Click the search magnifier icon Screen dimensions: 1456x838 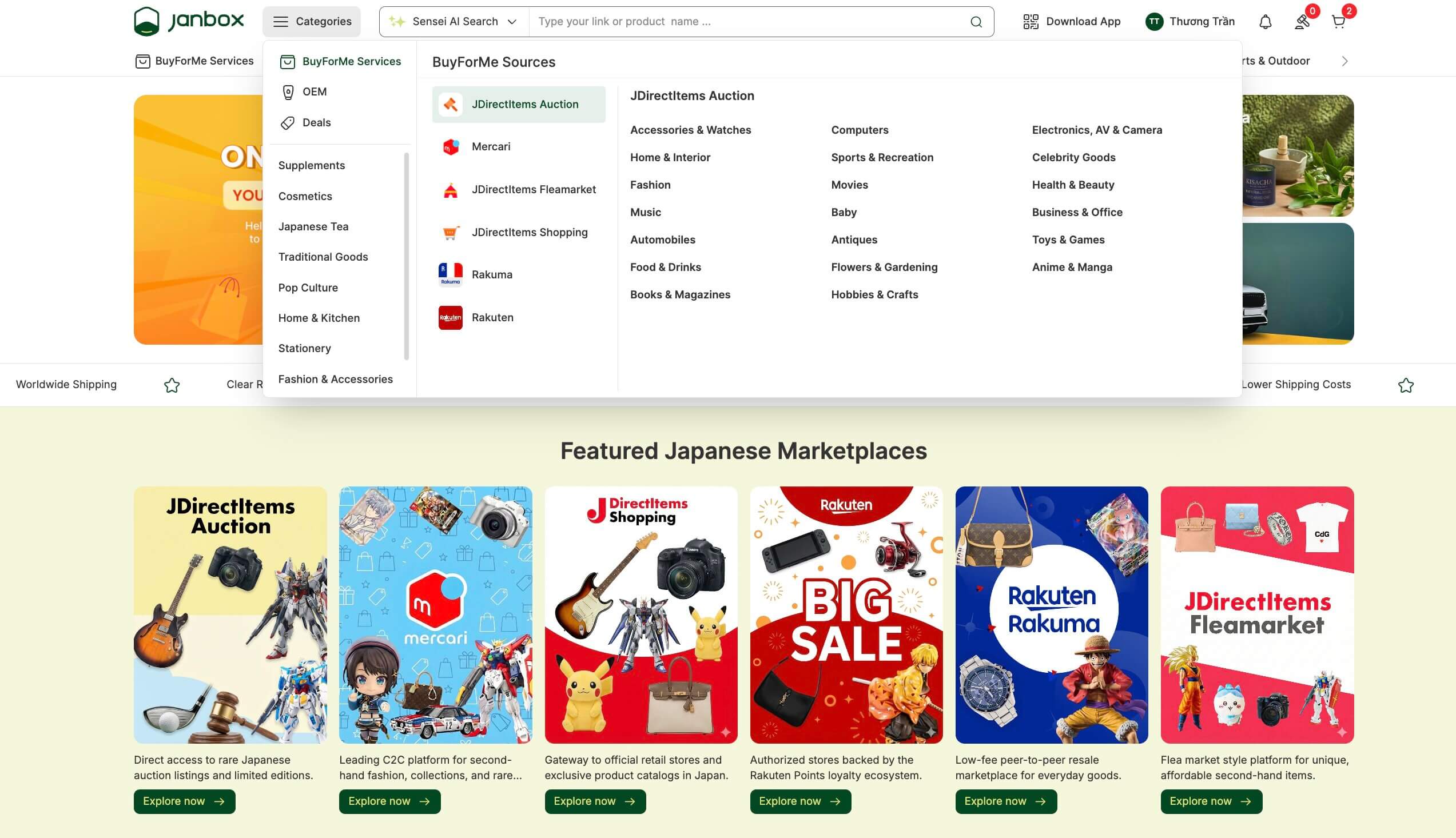(976, 22)
